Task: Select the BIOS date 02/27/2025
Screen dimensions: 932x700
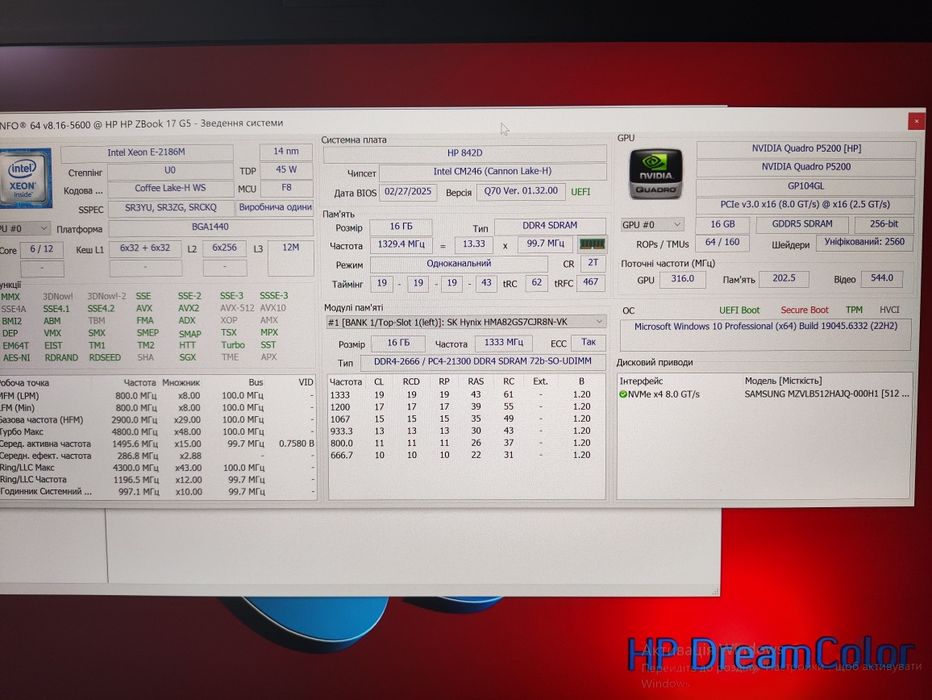Action: tap(408, 191)
